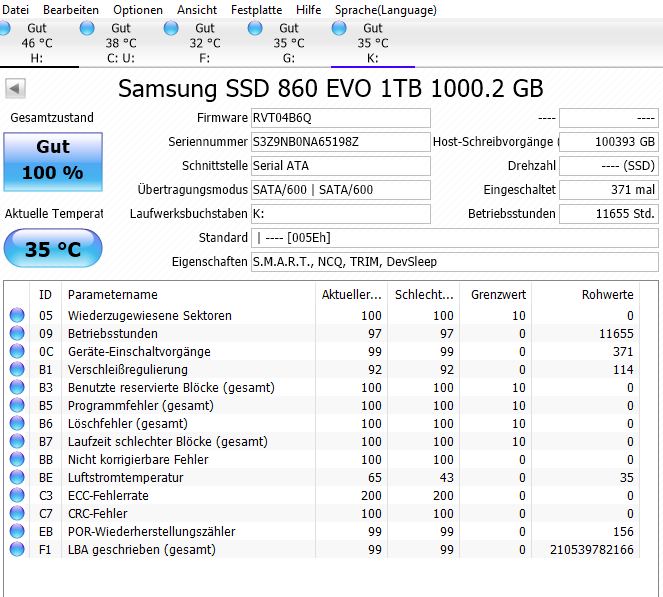Click status orb for ECC-Fehlerrate row
This screenshot has height=597, width=663.
[17, 495]
